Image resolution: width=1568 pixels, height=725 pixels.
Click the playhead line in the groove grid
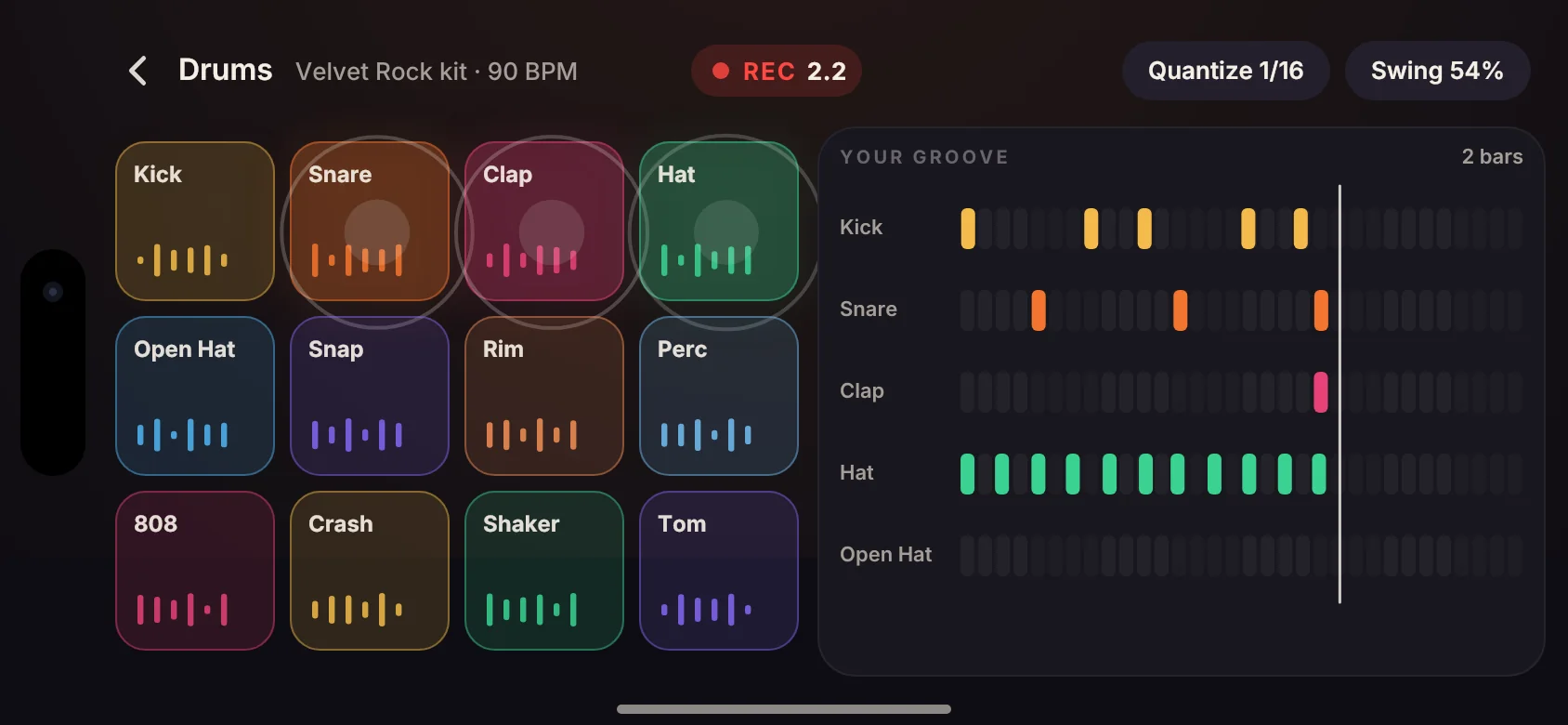coord(1339,394)
